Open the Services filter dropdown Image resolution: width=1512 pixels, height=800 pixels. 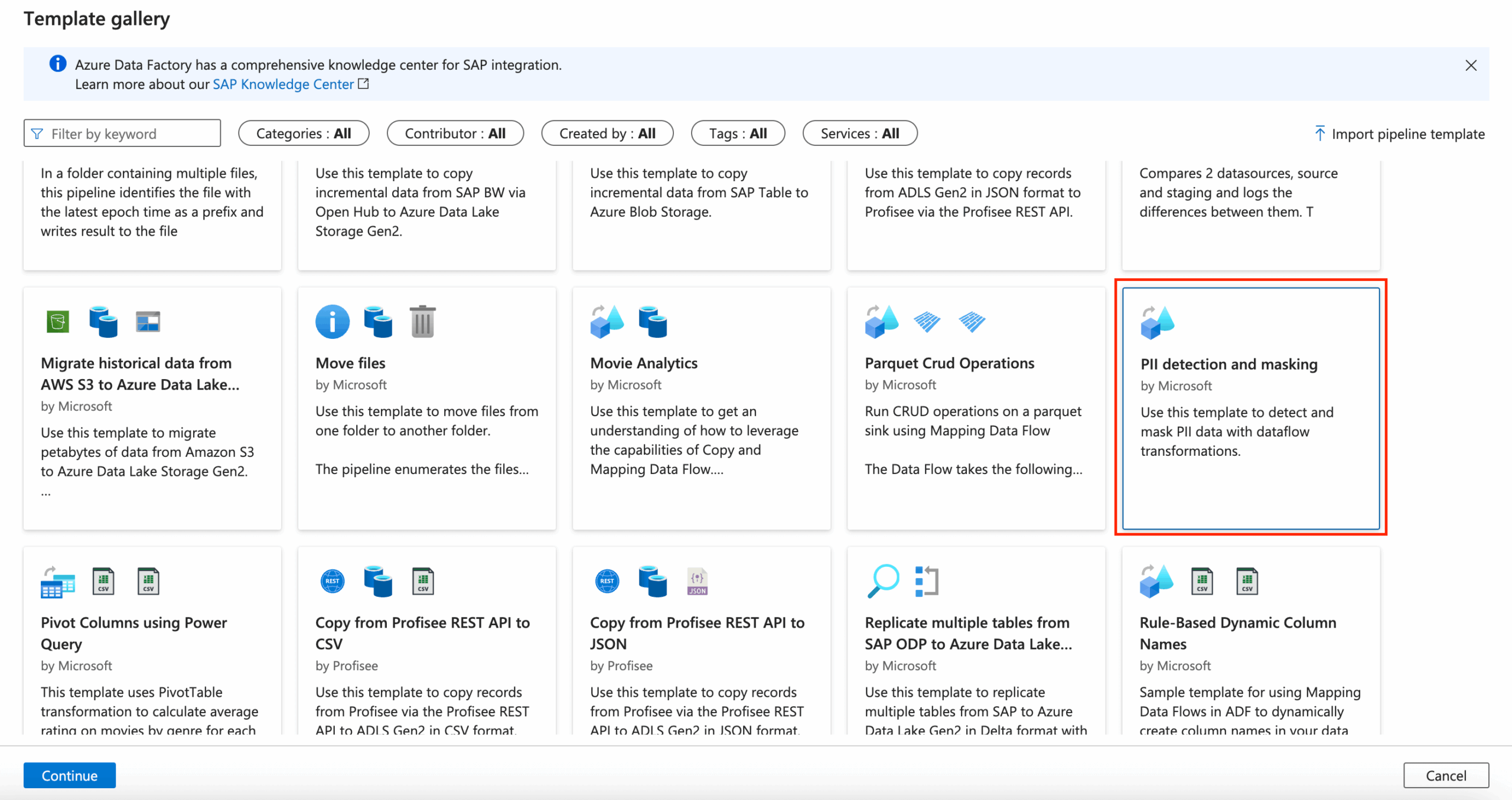(x=860, y=133)
